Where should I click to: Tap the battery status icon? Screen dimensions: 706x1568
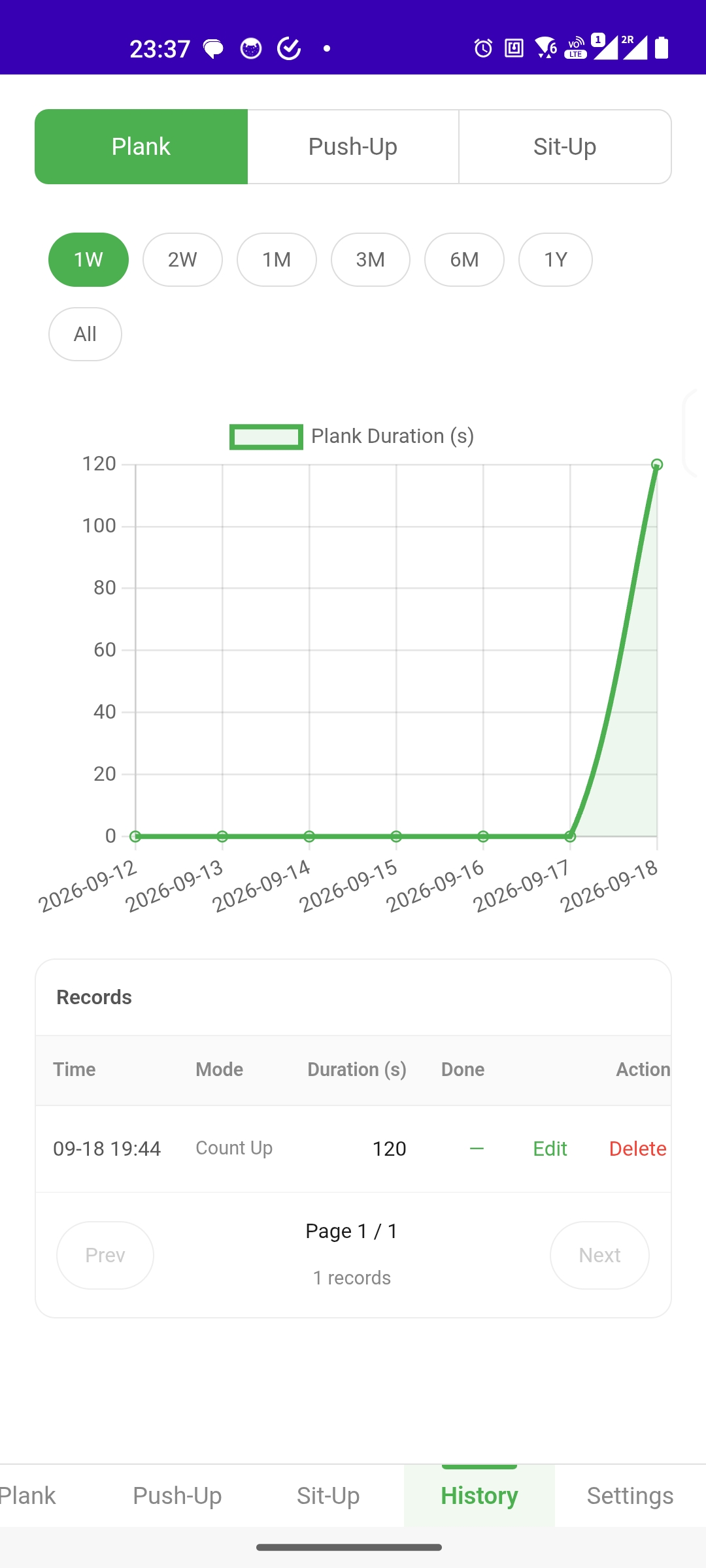(662, 48)
